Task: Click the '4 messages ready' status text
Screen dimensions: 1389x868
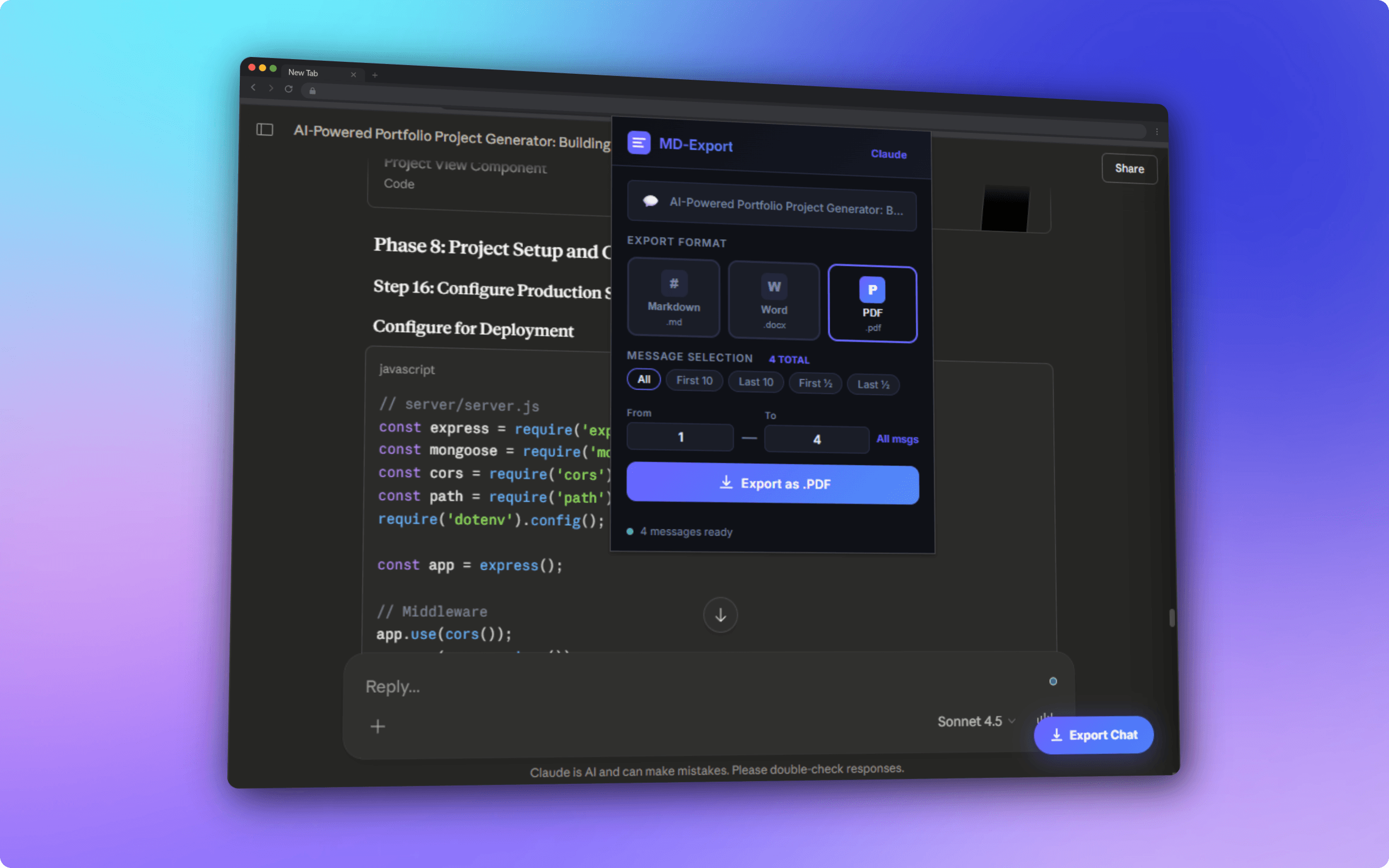Action: pyautogui.click(x=686, y=532)
